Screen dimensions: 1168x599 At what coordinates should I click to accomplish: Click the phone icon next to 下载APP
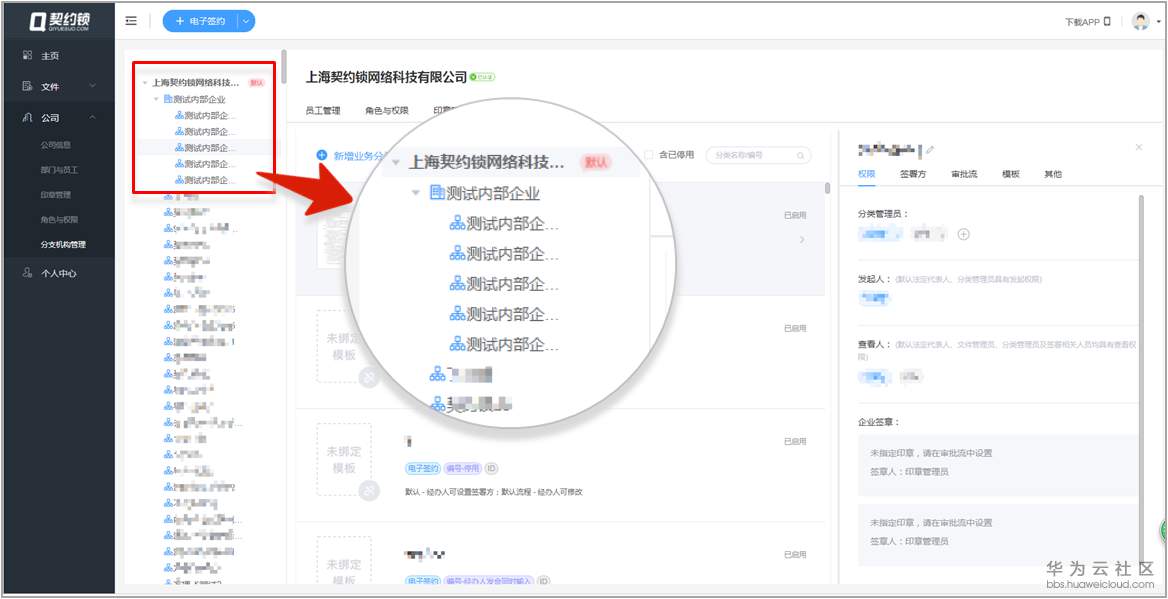(1108, 22)
